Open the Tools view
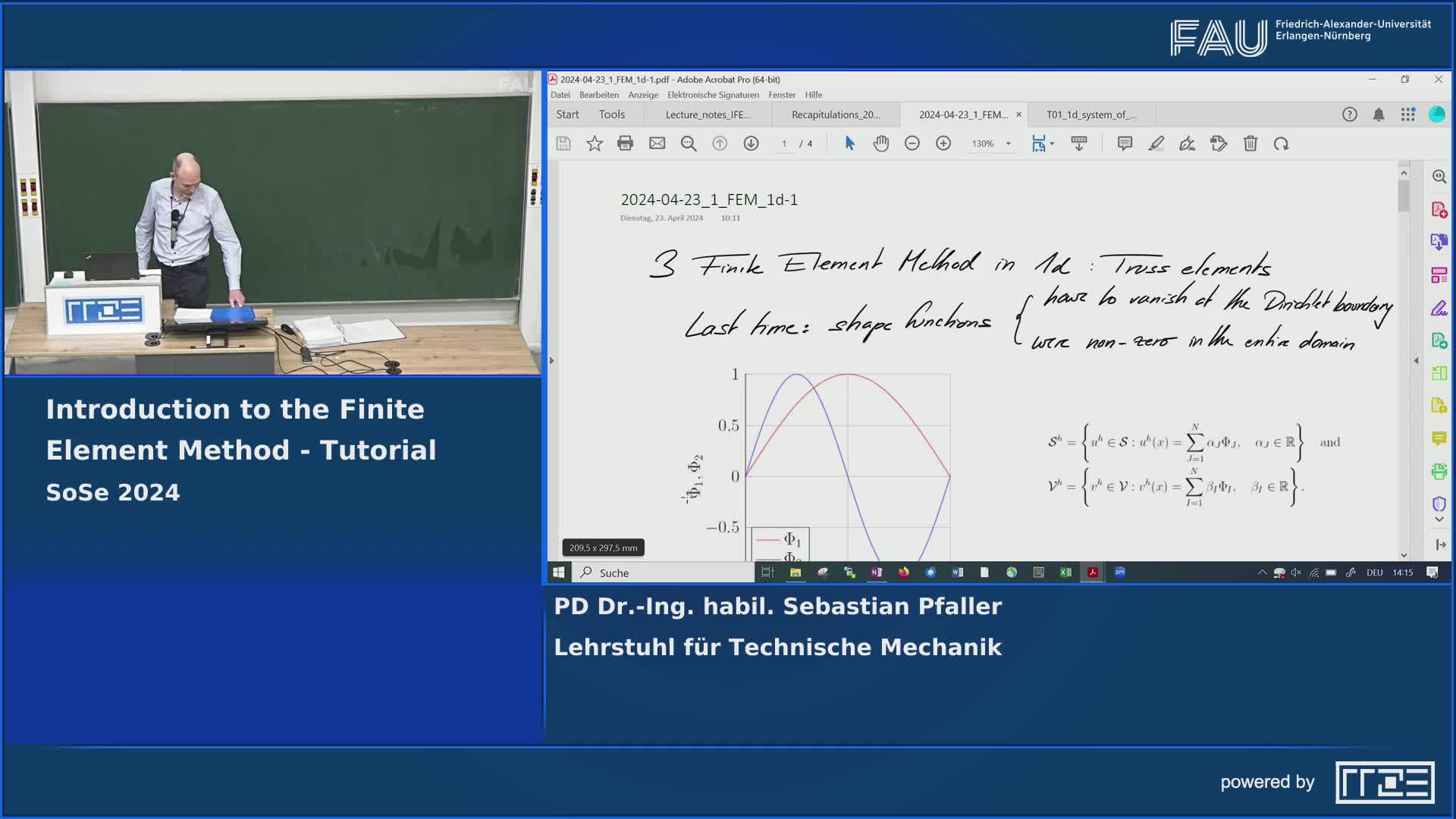Viewport: 1456px width, 819px height. 611,115
